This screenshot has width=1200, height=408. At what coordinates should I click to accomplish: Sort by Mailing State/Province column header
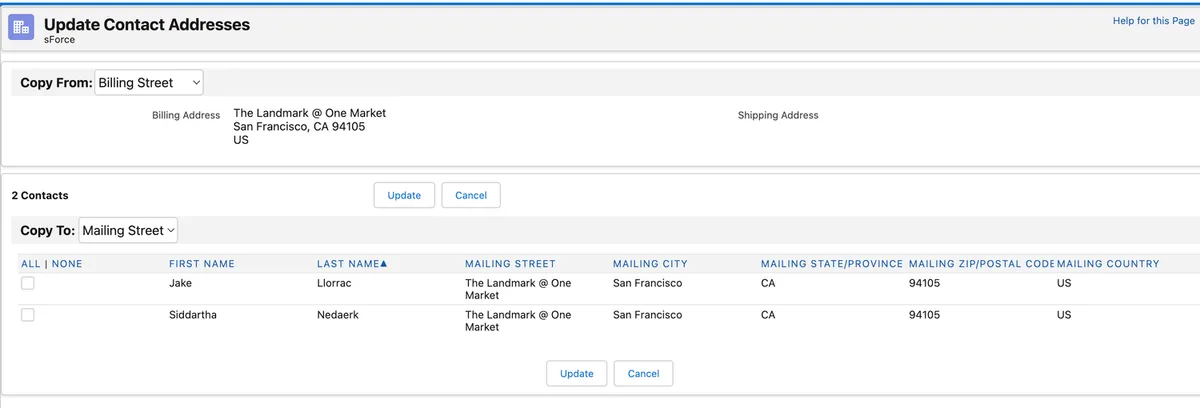click(x=832, y=264)
